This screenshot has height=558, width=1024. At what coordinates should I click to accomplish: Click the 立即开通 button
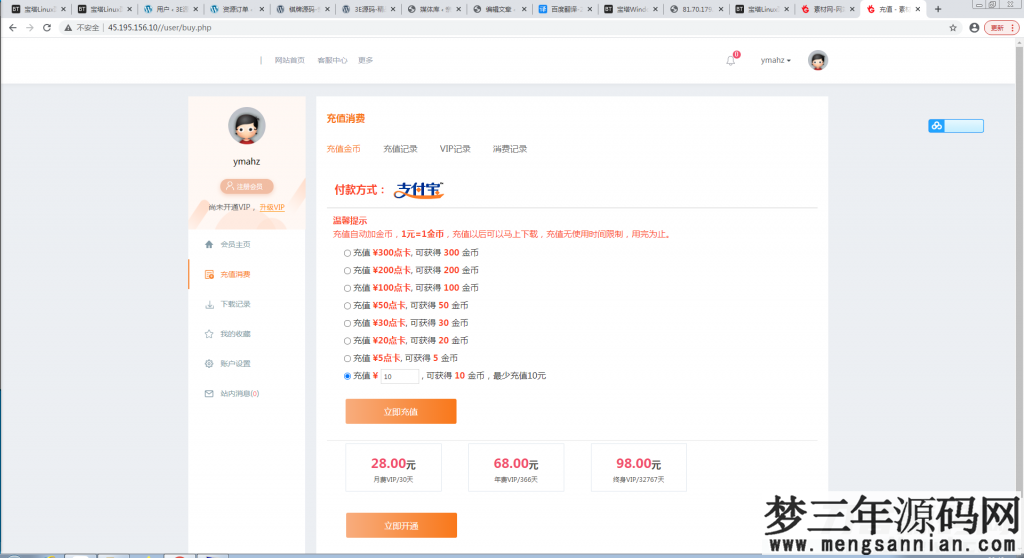pos(401,525)
